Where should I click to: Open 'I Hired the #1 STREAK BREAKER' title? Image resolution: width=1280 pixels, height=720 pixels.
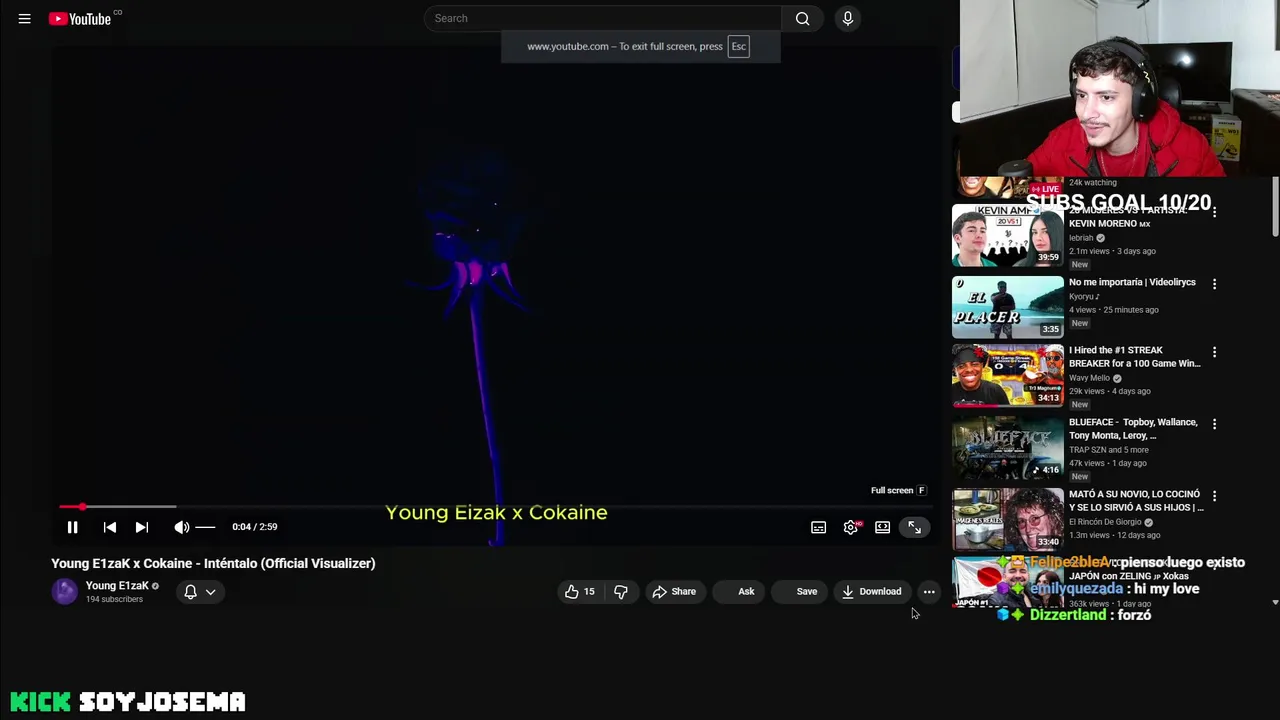[x=1134, y=357]
